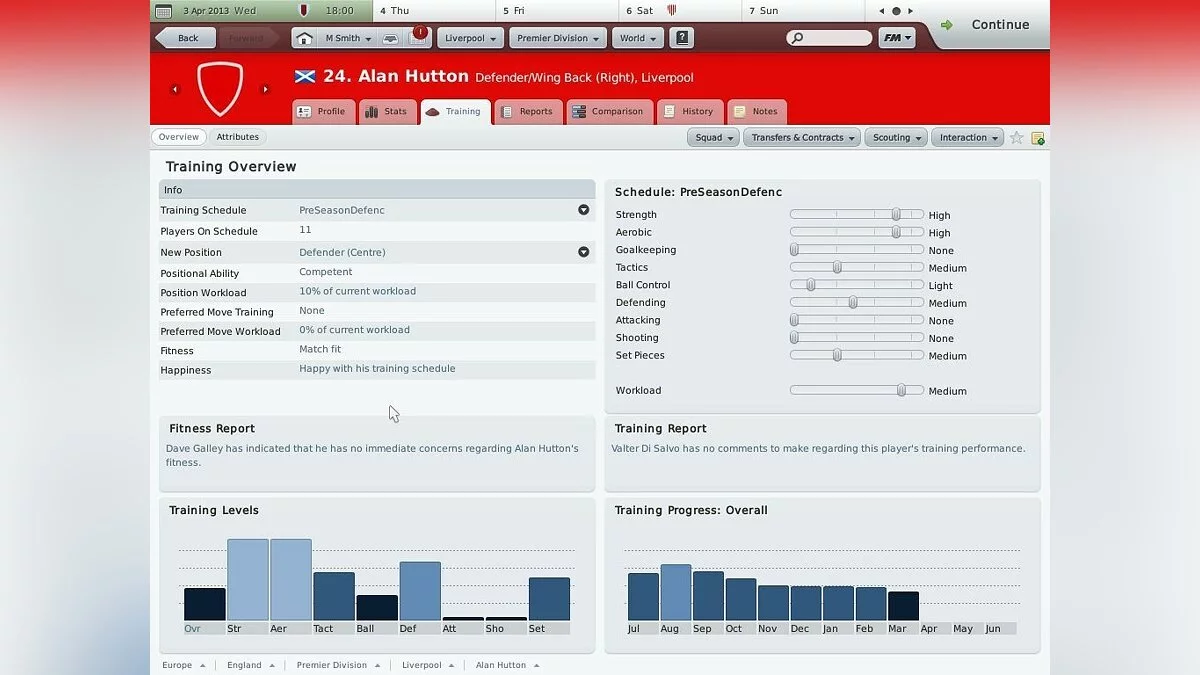The height and width of the screenshot is (675, 1200).
Task: Select the Training tab
Action: tap(455, 112)
